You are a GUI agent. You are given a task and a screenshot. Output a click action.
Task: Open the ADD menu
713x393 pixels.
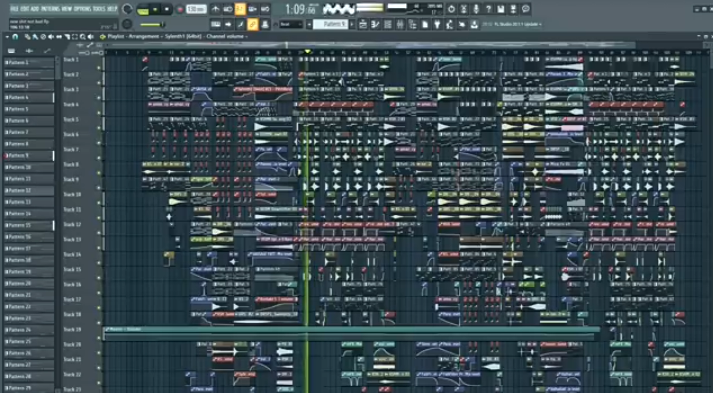tap(35, 9)
